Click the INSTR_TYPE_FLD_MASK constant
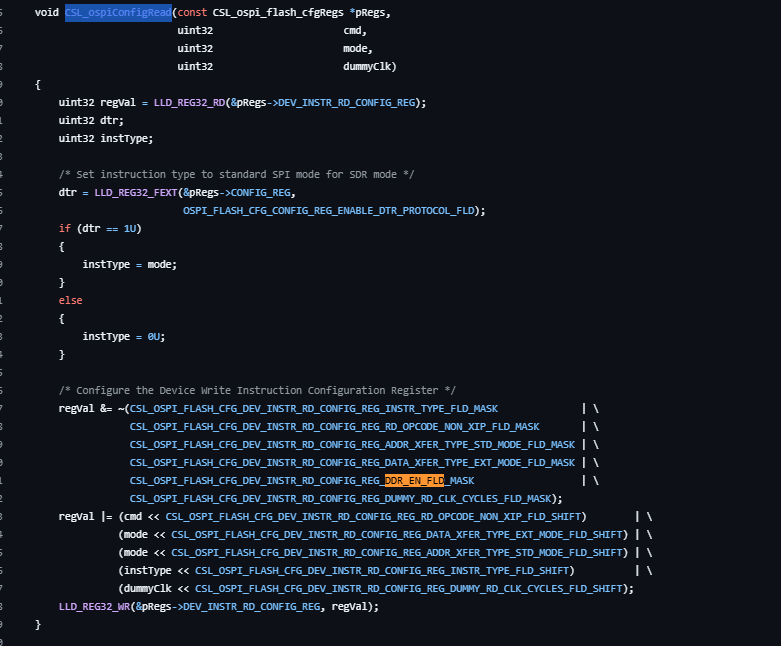 coord(314,409)
